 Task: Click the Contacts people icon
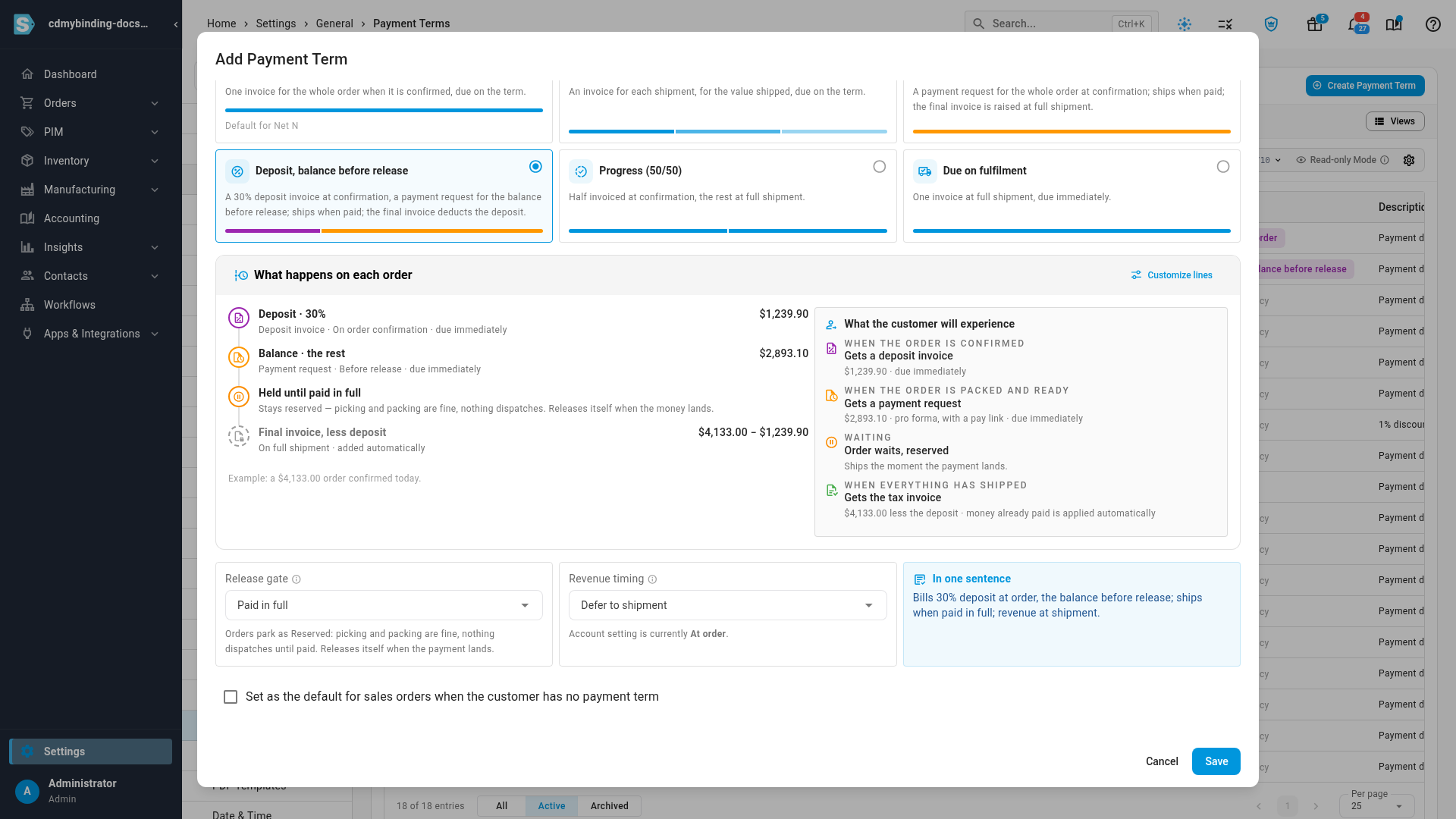coord(27,276)
